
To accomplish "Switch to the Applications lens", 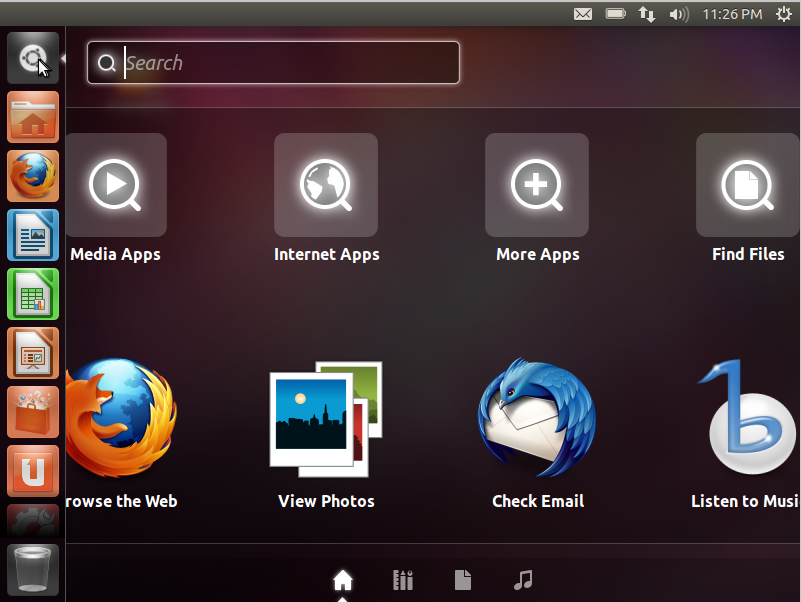I will 403,580.
